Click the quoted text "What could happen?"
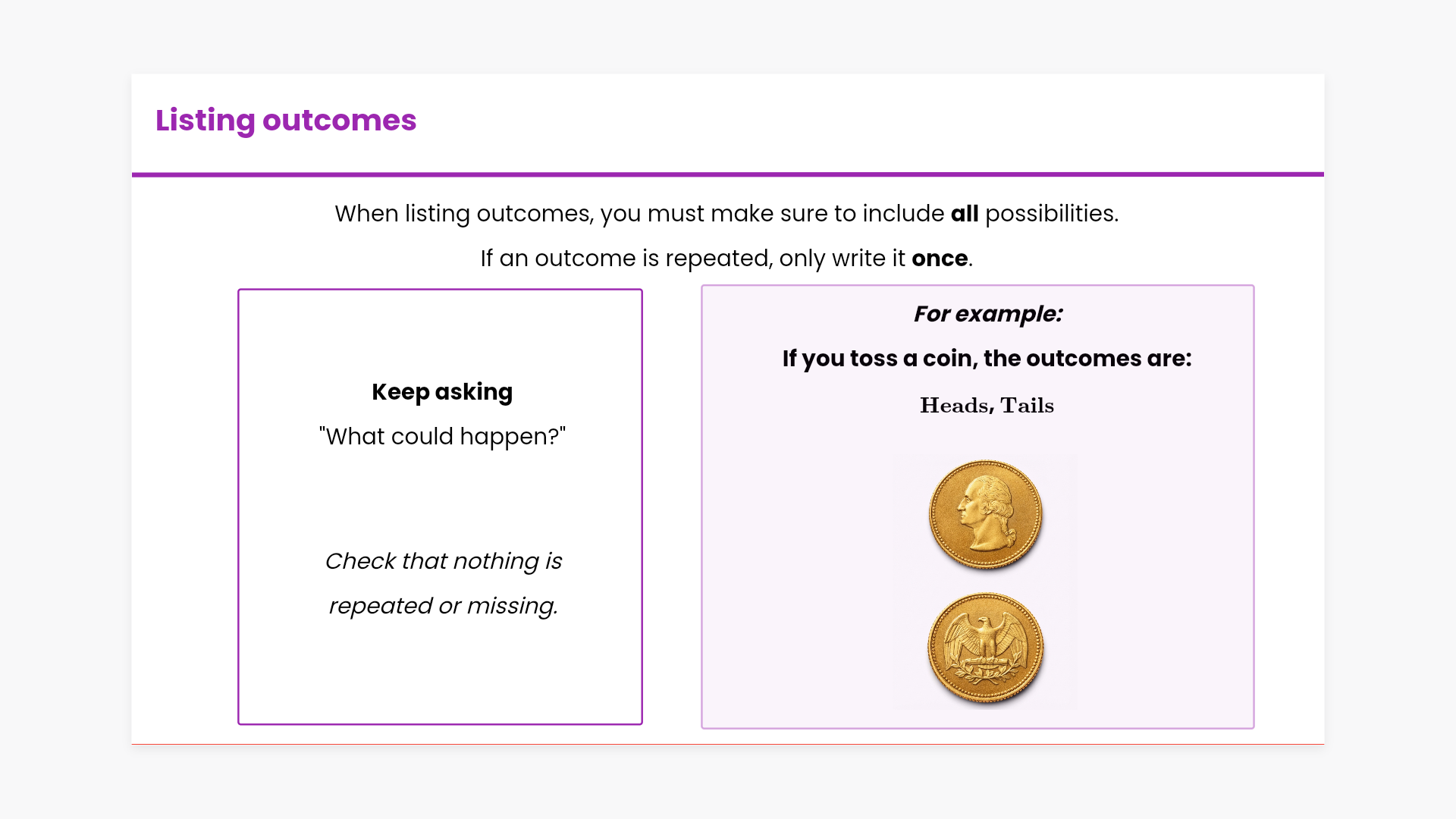 442,437
